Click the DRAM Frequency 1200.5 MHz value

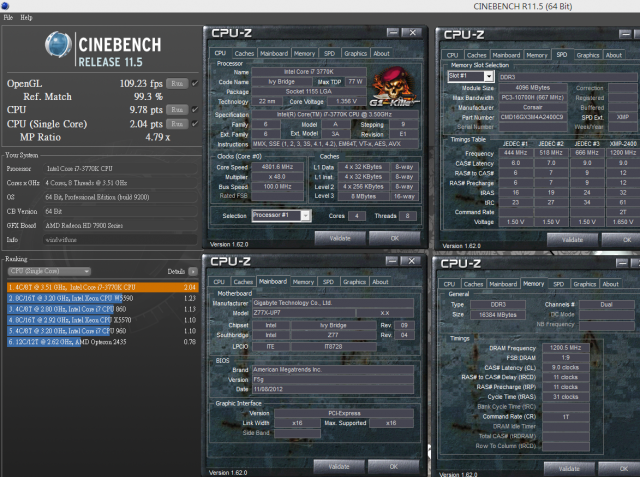click(566, 348)
